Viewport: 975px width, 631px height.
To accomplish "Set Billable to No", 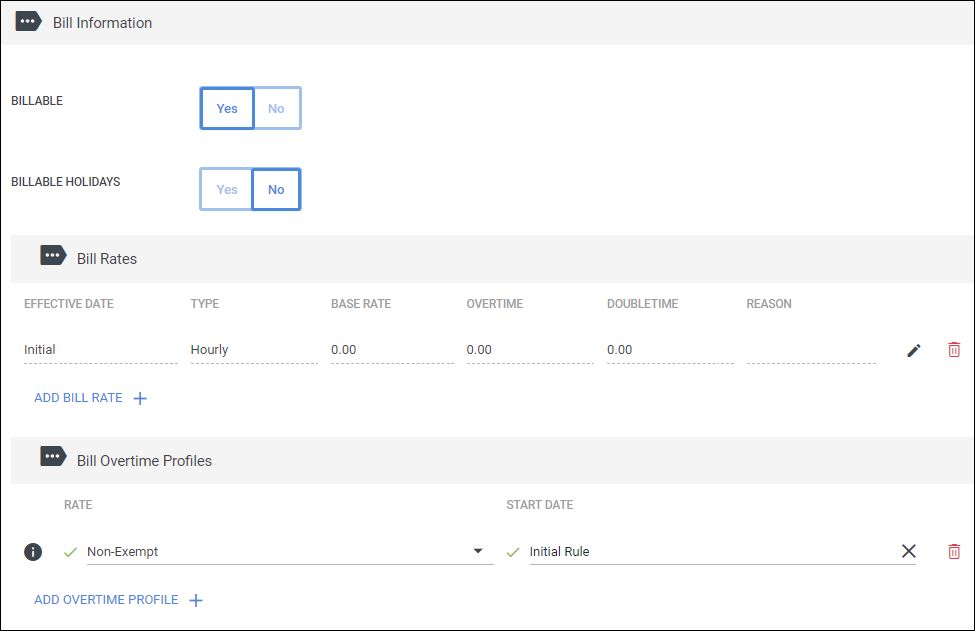I will pos(277,108).
